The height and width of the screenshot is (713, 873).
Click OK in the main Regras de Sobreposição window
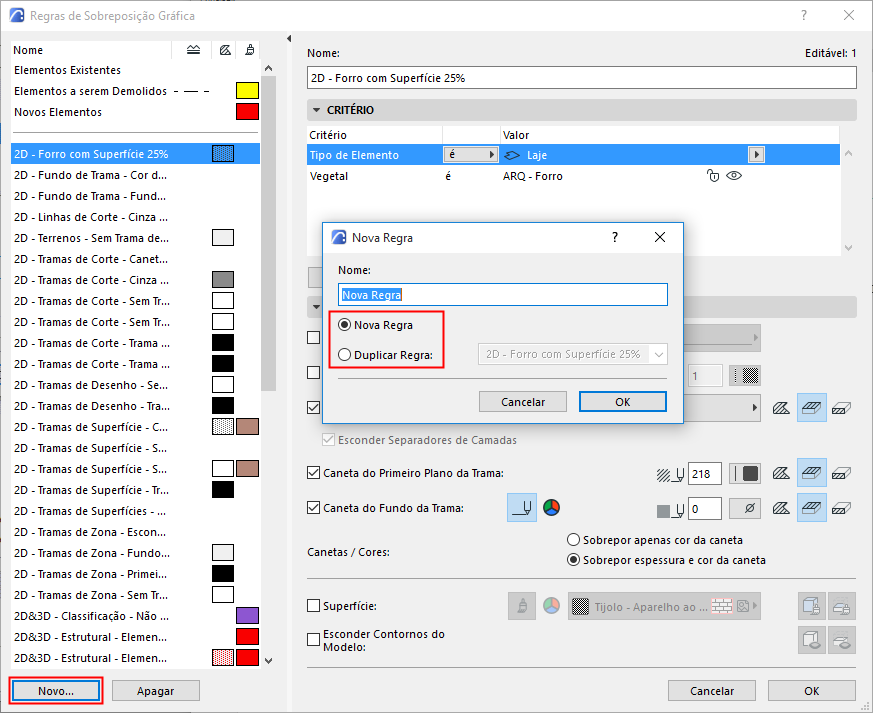(812, 691)
